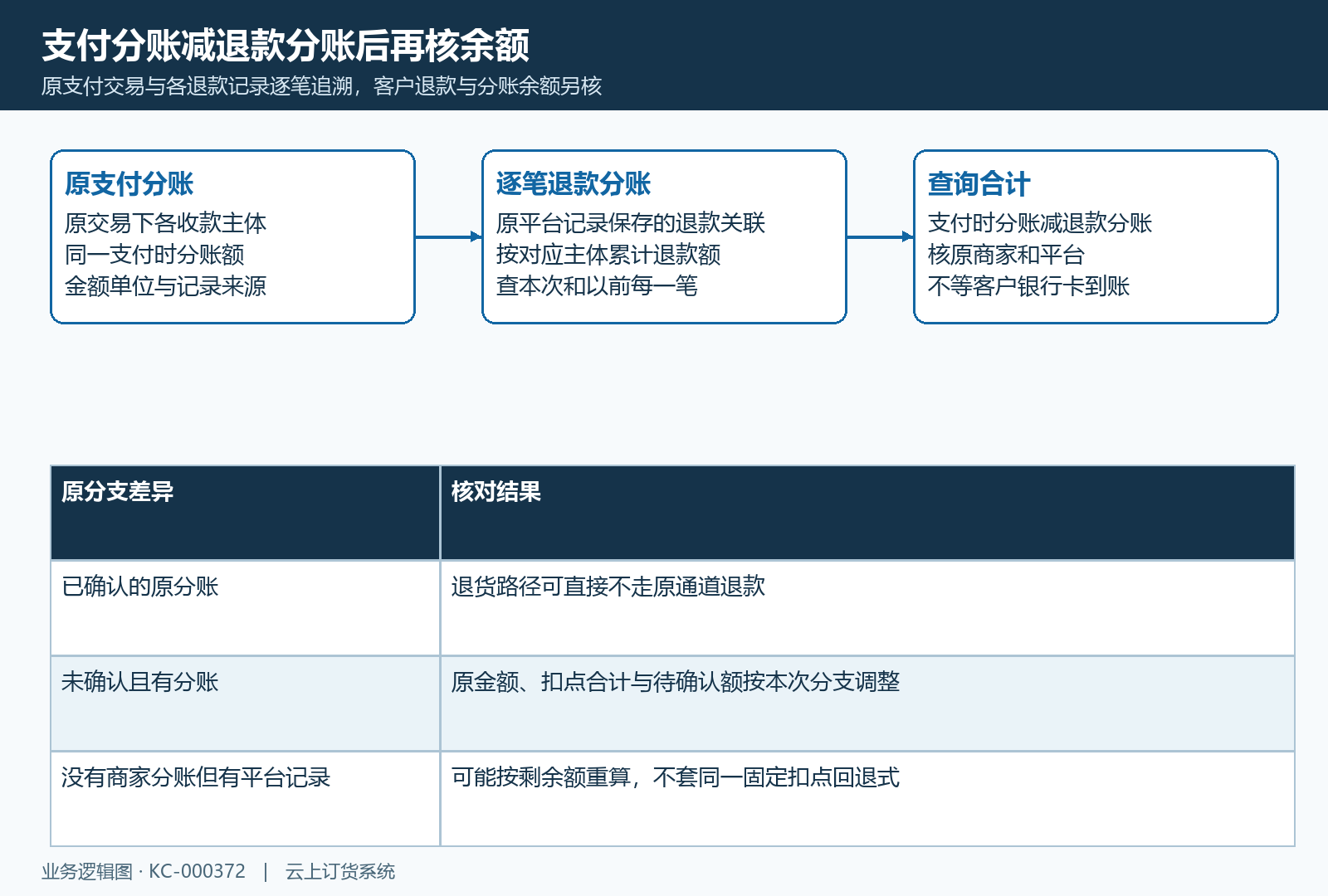Select the cell 没有商家分账但有平台记录
The height and width of the screenshot is (896, 1328).
246,799
